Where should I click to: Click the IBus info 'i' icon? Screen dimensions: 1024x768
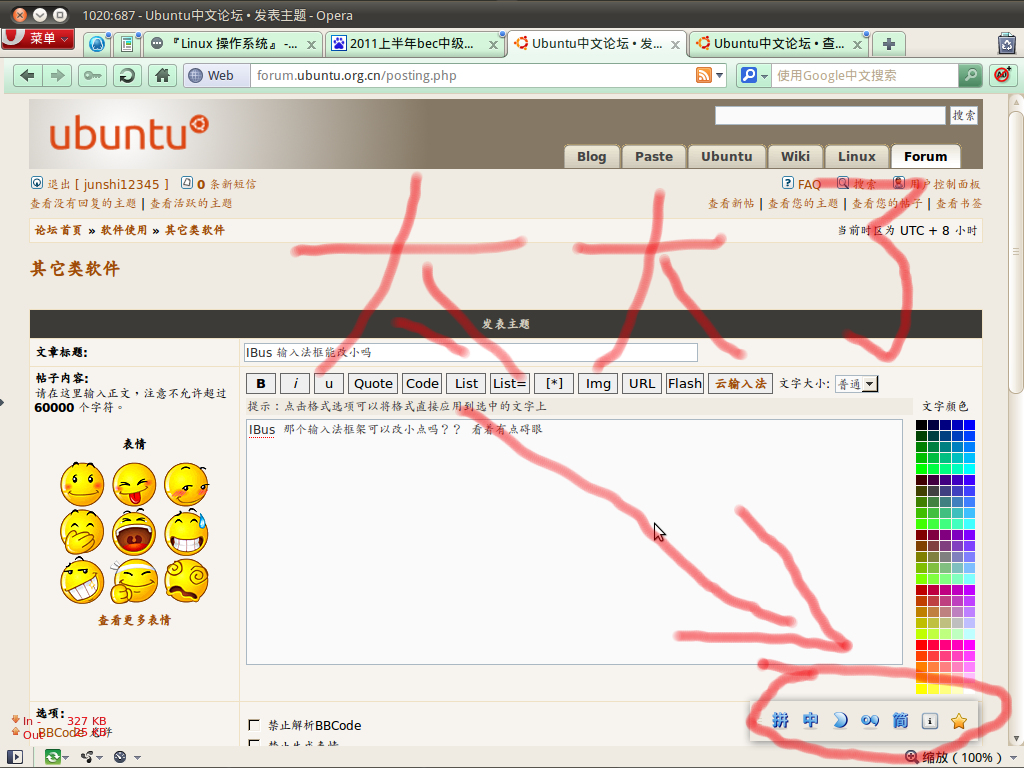tap(929, 721)
